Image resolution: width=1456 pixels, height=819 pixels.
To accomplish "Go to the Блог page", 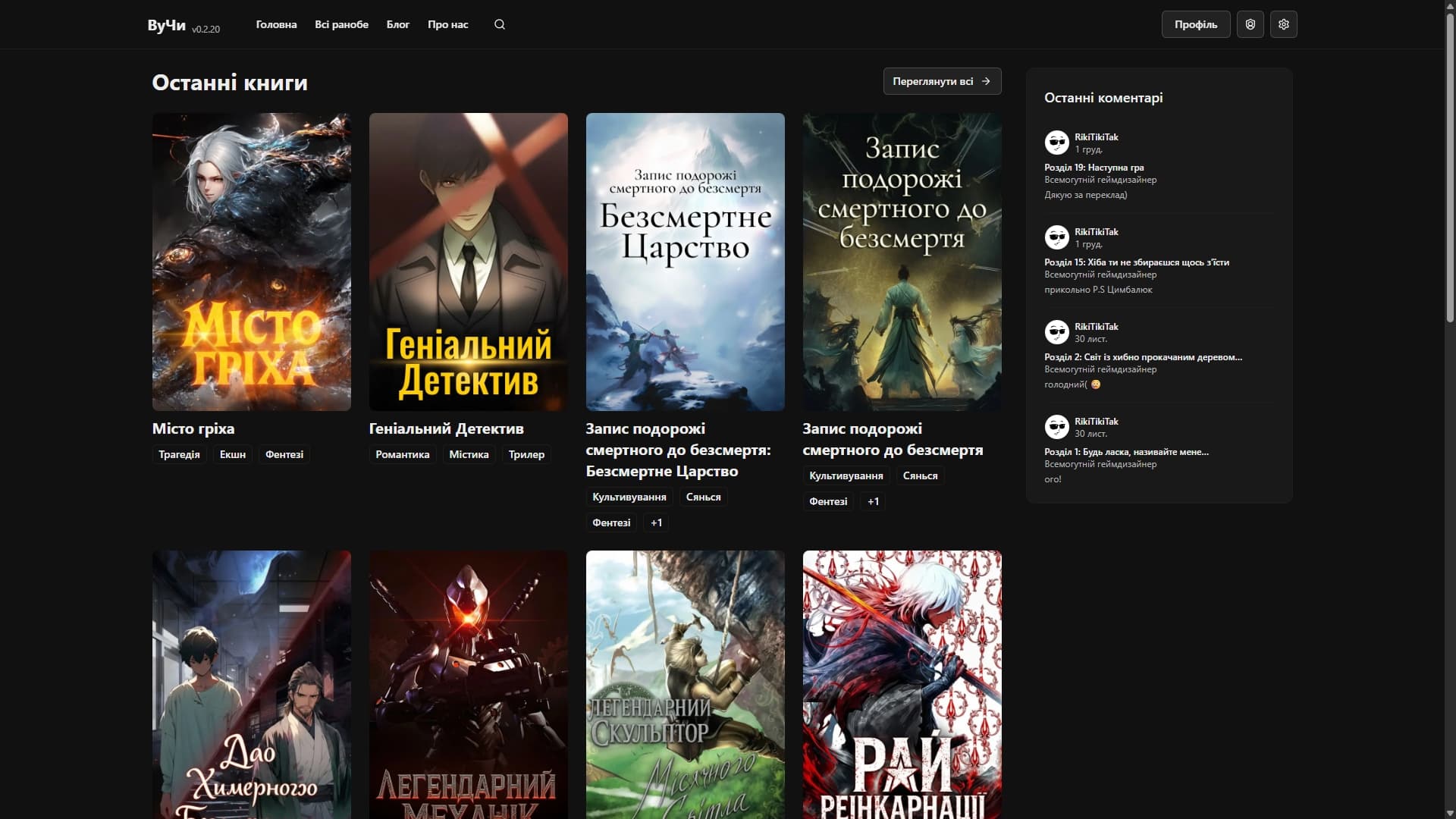I will [398, 24].
